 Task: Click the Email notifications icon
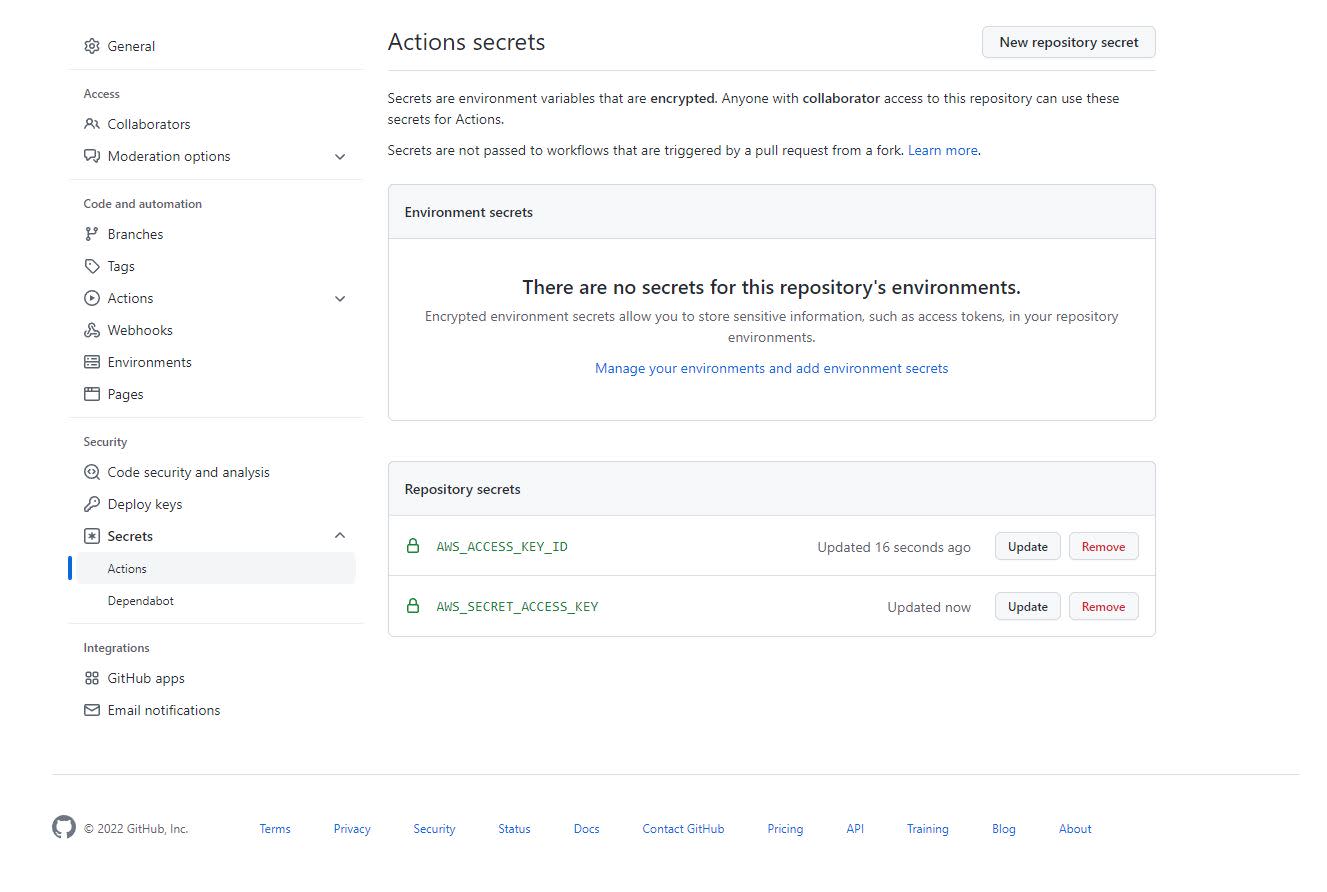pos(91,709)
